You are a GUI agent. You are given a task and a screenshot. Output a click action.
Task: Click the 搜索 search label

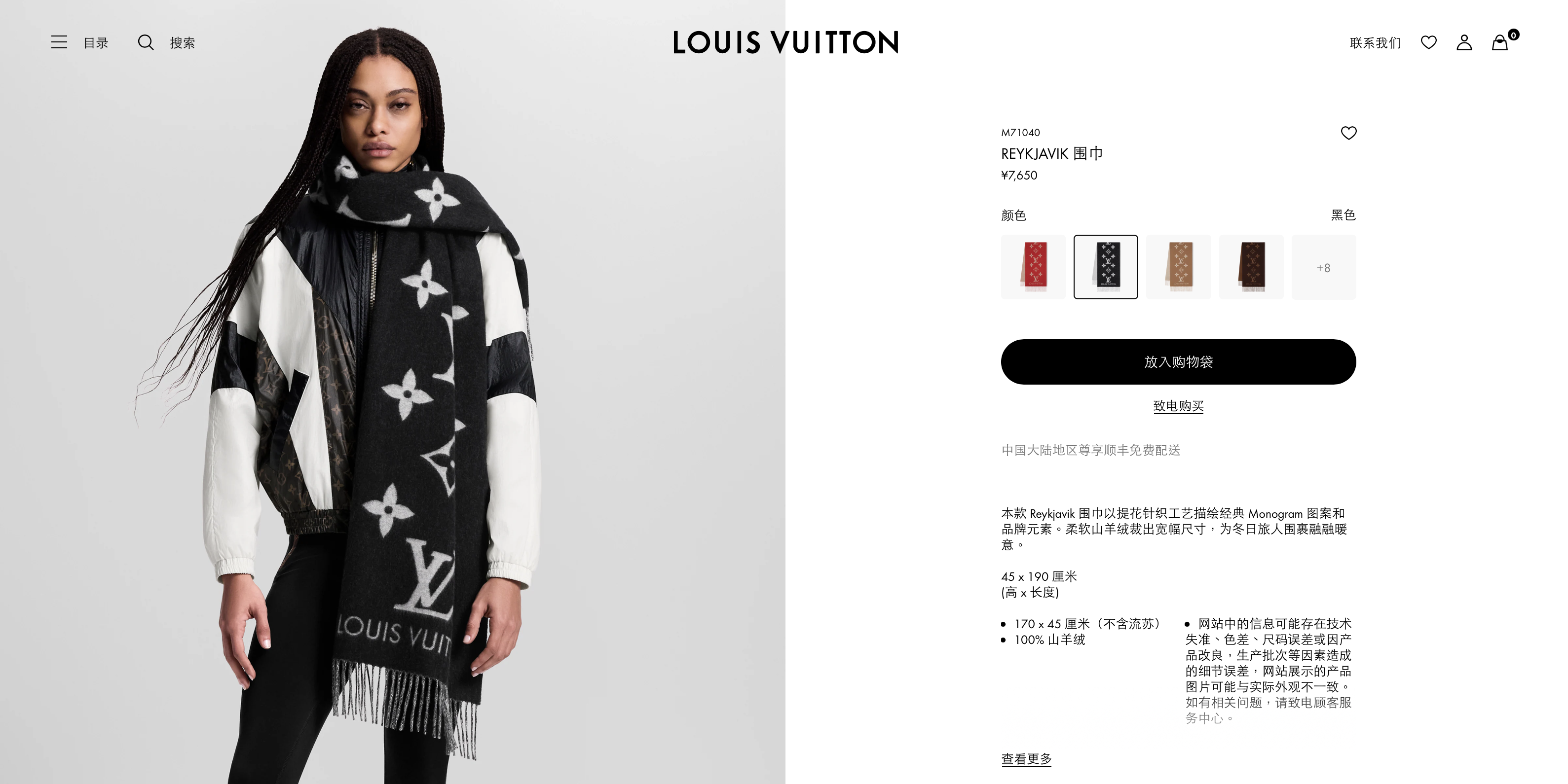pyautogui.click(x=183, y=42)
